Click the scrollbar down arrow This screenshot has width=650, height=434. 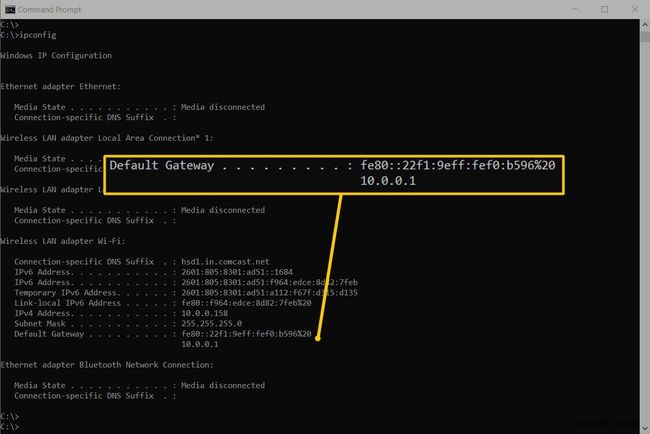(x=645, y=427)
